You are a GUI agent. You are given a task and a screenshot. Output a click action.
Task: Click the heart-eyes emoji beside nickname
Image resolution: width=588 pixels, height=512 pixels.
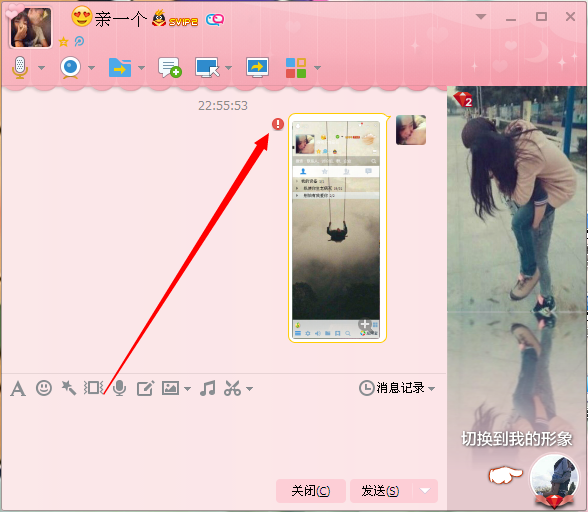click(x=82, y=17)
